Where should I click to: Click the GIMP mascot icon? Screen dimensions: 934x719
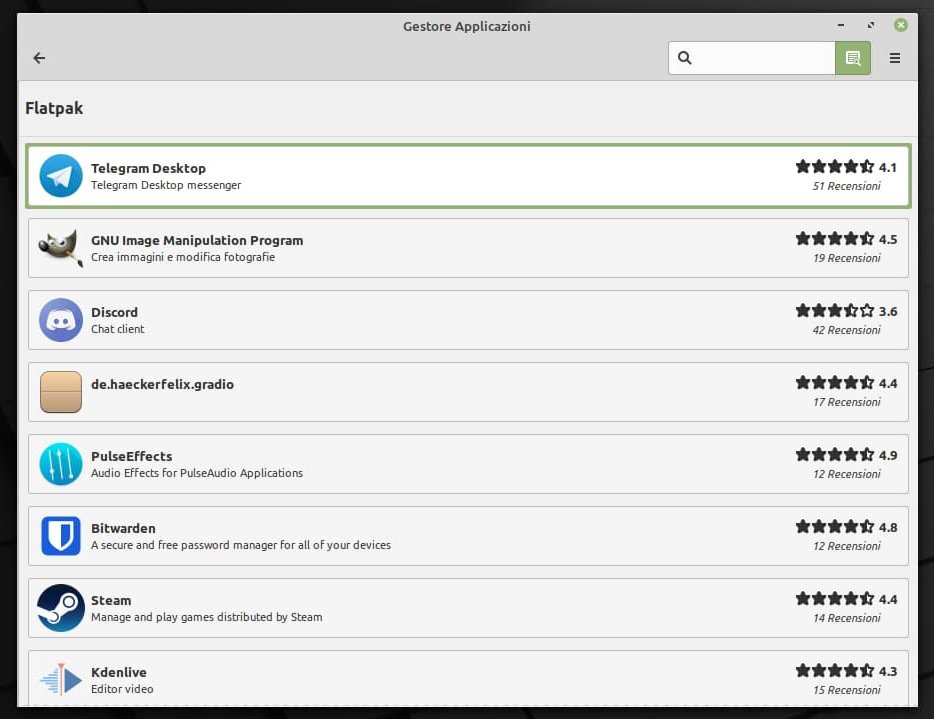coord(61,248)
